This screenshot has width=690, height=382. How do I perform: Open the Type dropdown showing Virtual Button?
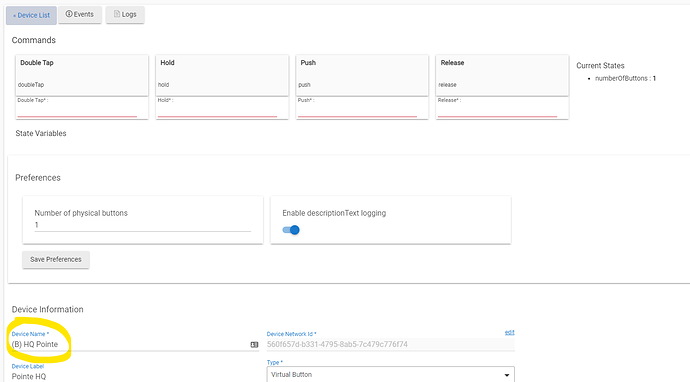[x=390, y=375]
